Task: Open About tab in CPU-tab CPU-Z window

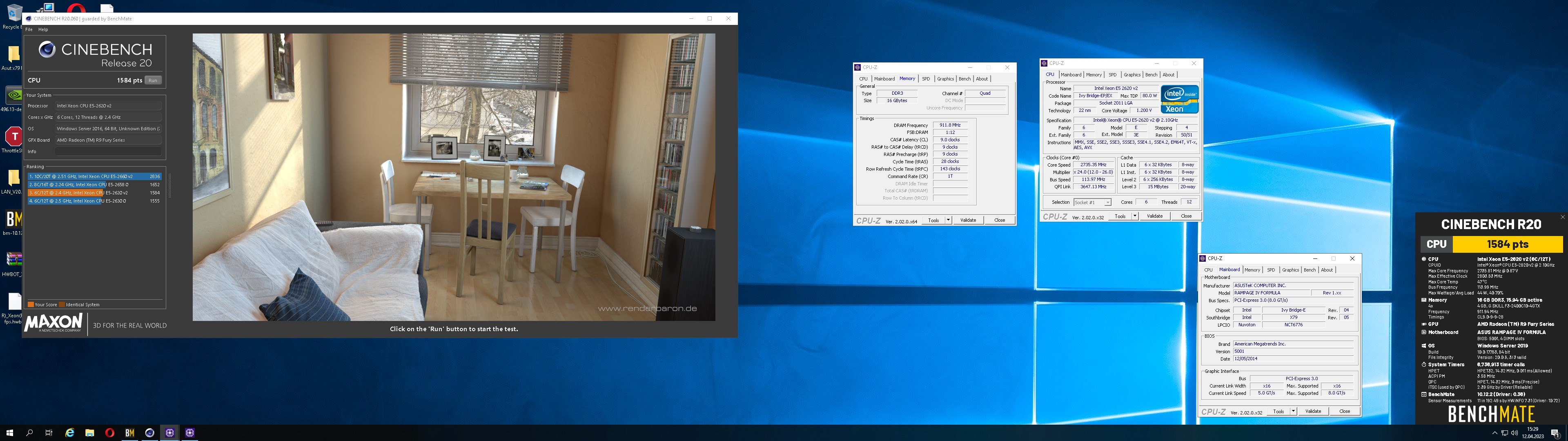Action: 1169,75
